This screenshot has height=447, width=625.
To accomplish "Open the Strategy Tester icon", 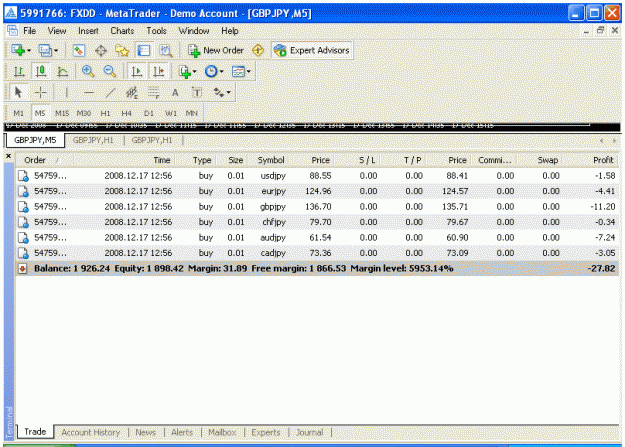I will [166, 51].
